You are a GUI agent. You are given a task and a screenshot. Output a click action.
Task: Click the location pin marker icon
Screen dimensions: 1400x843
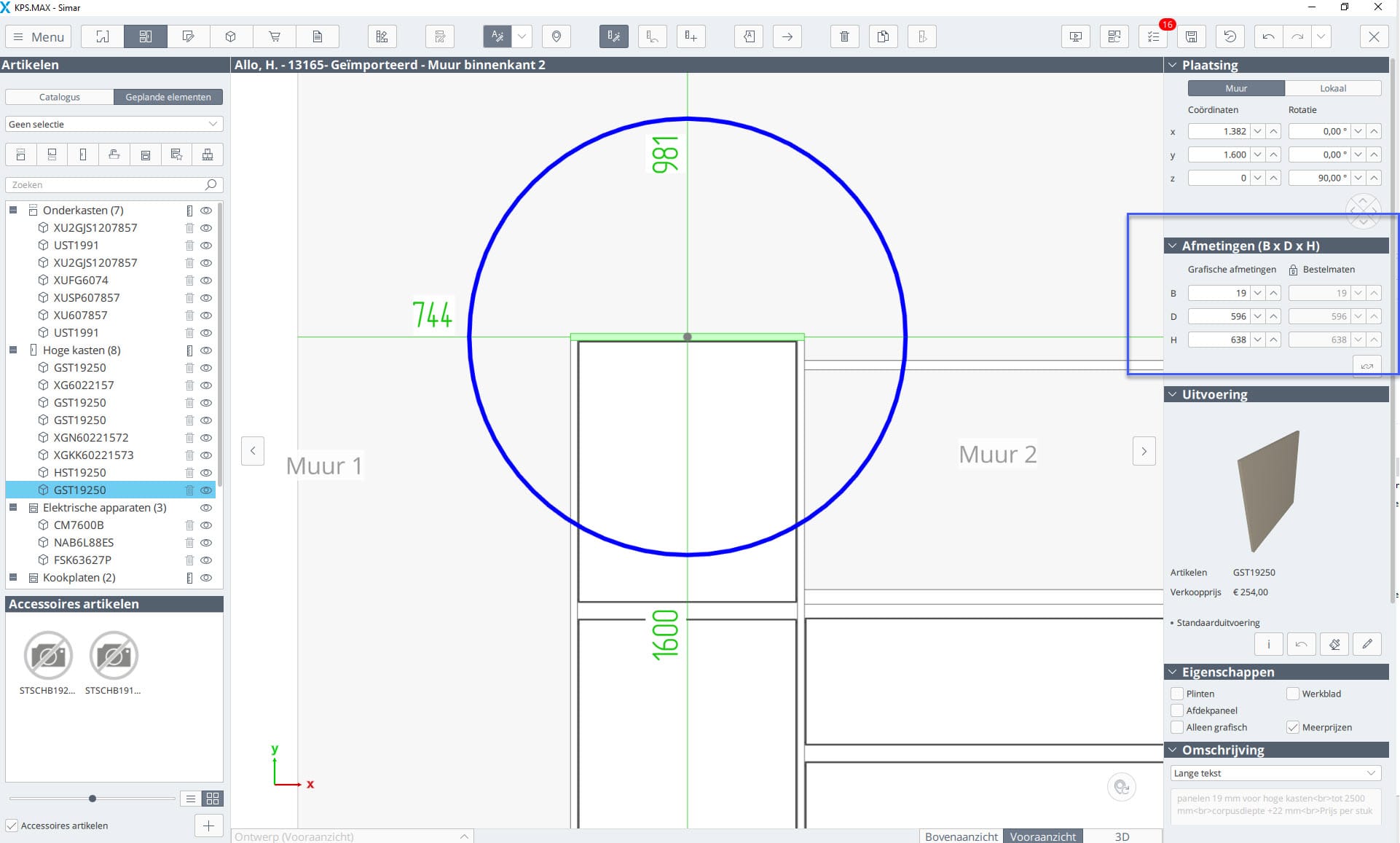click(557, 36)
